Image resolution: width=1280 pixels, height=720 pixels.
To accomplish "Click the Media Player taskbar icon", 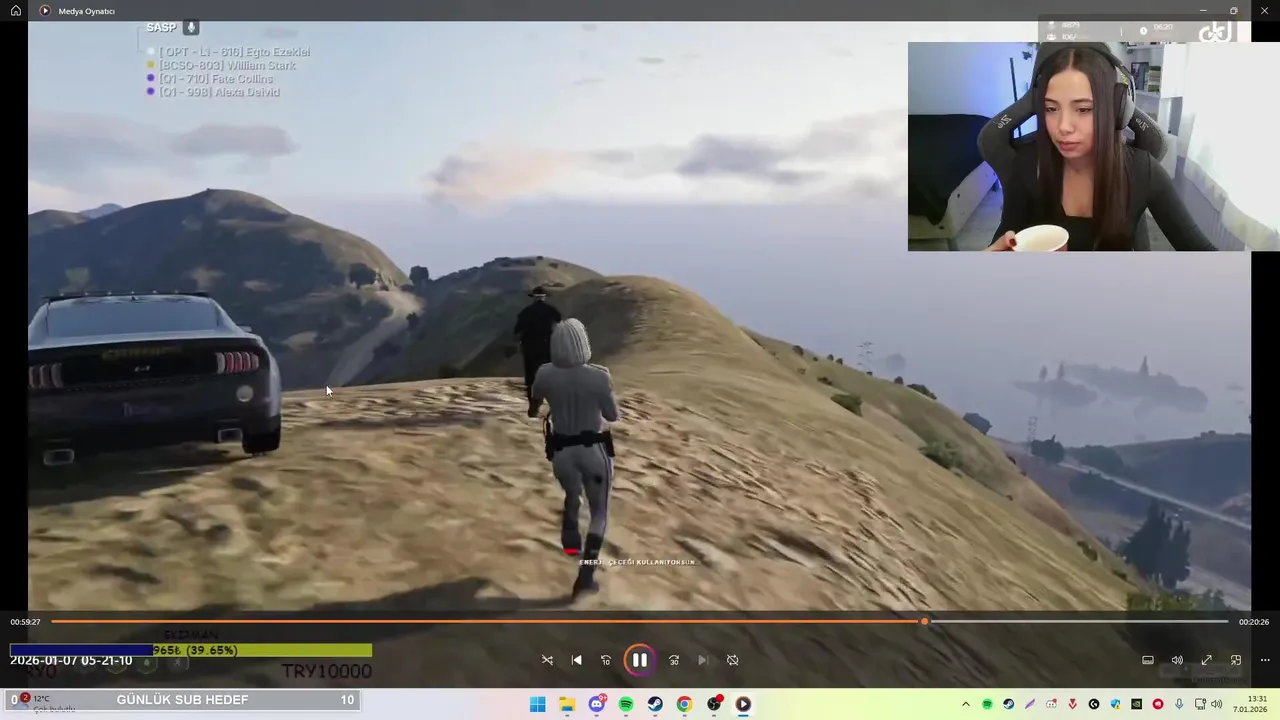I will (743, 704).
